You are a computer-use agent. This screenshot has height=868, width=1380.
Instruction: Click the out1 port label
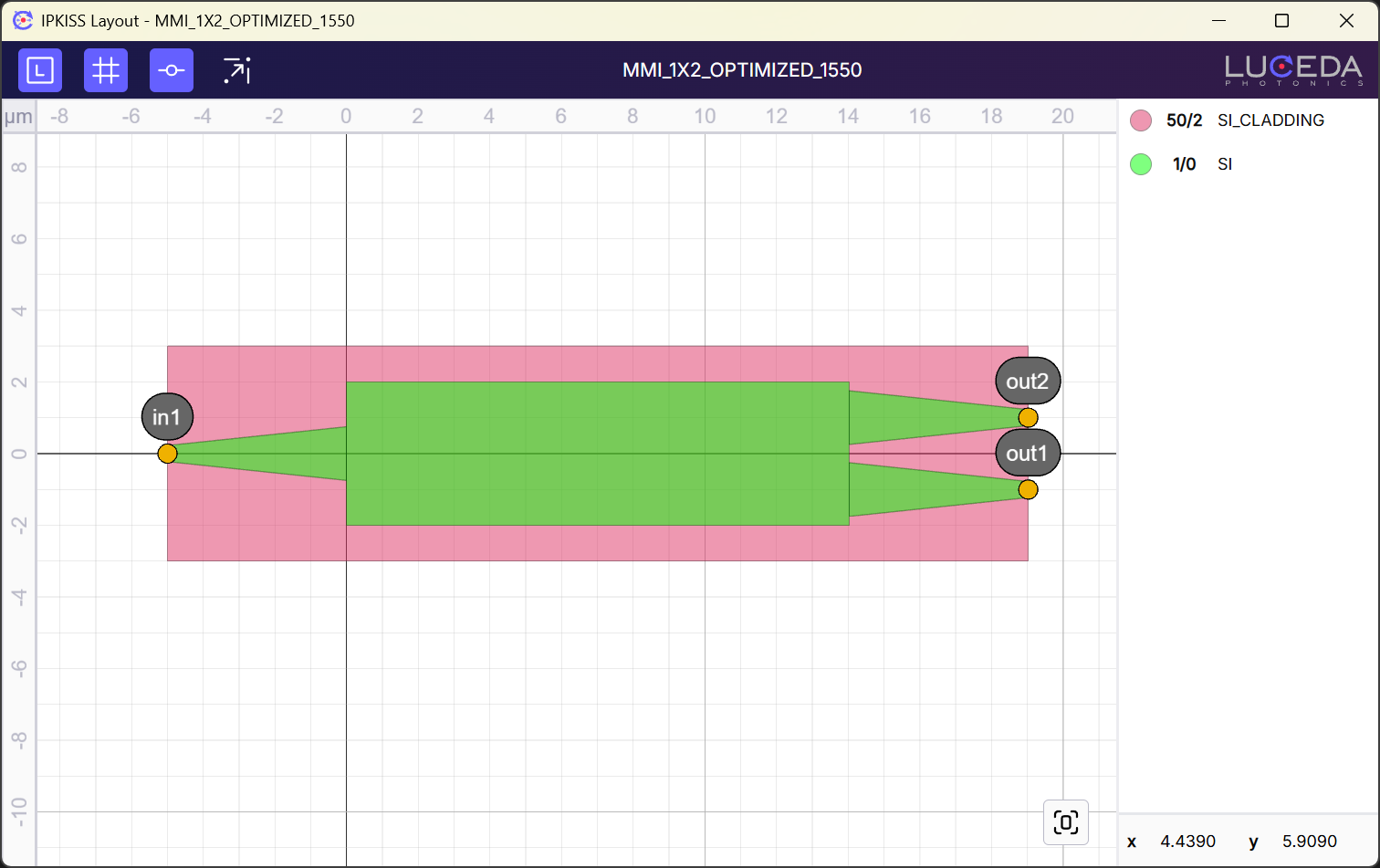point(1028,454)
